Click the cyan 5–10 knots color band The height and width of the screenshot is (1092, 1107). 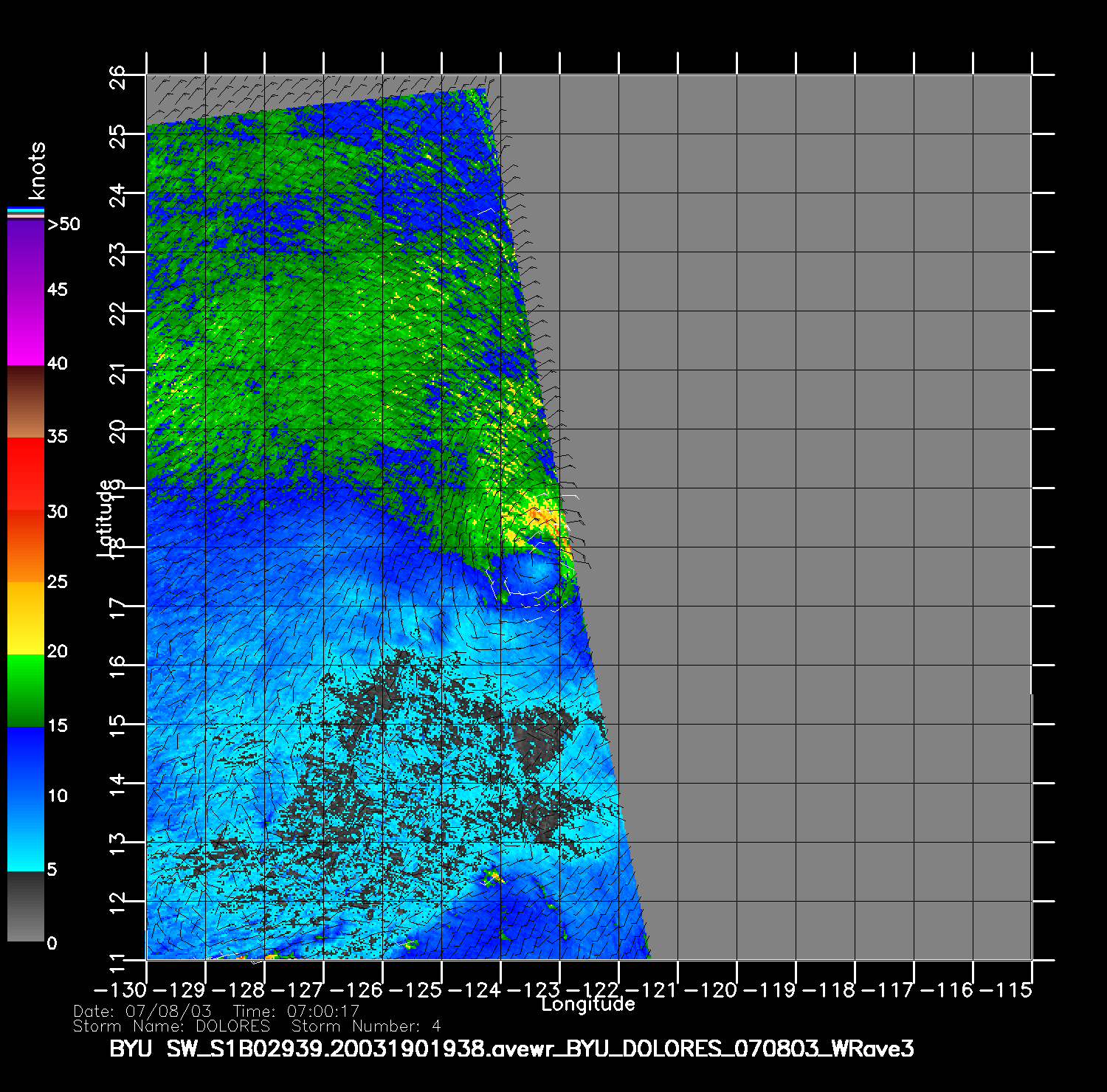coord(25,834)
